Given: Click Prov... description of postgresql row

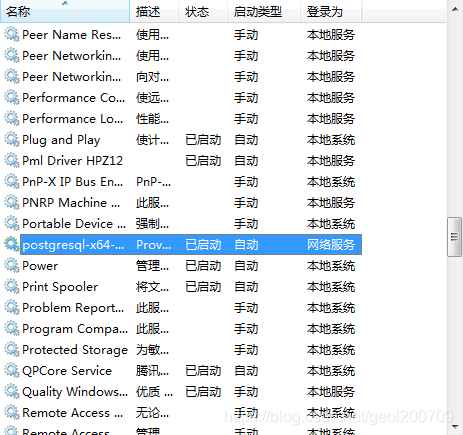Looking at the screenshot, I should click(154, 245).
